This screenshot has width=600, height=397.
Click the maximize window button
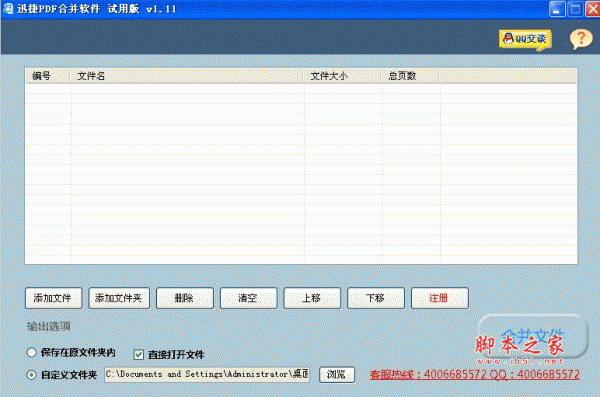point(575,9)
